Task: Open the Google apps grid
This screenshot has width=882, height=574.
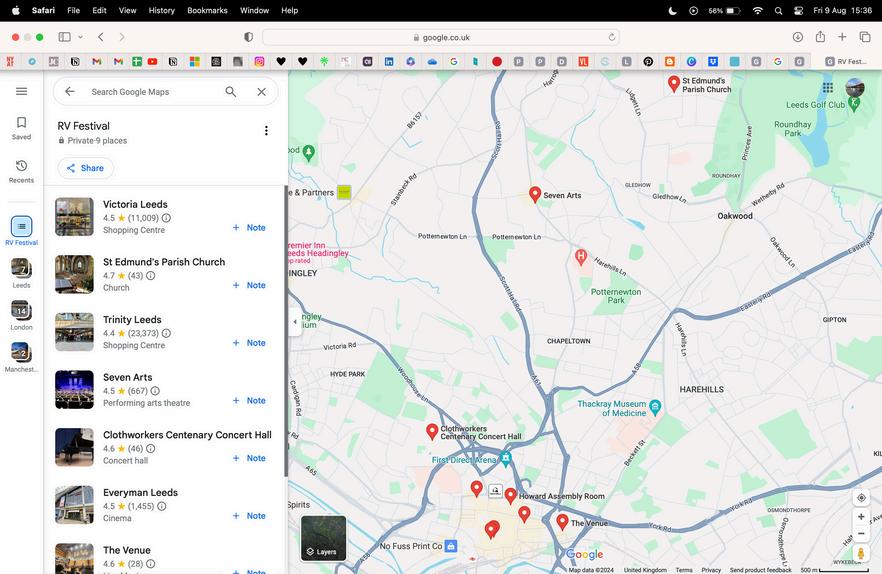Action: coord(827,87)
